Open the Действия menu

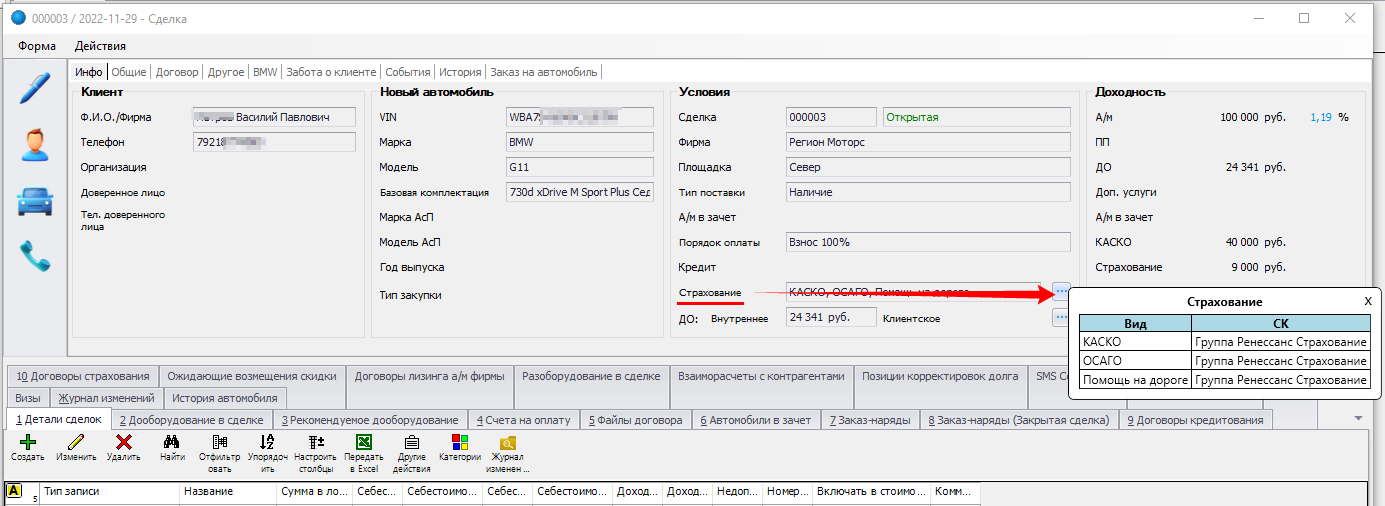coord(100,46)
